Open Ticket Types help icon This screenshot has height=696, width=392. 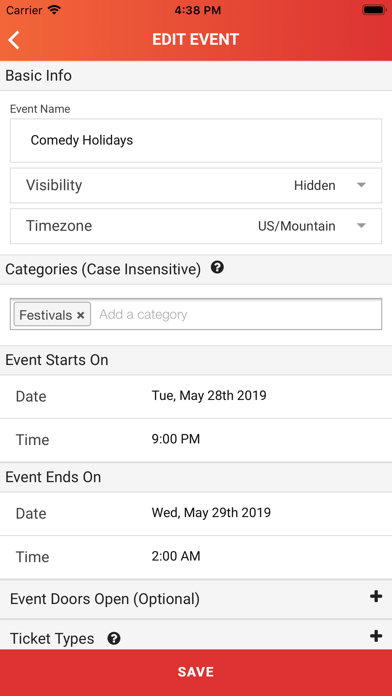pyautogui.click(x=114, y=639)
